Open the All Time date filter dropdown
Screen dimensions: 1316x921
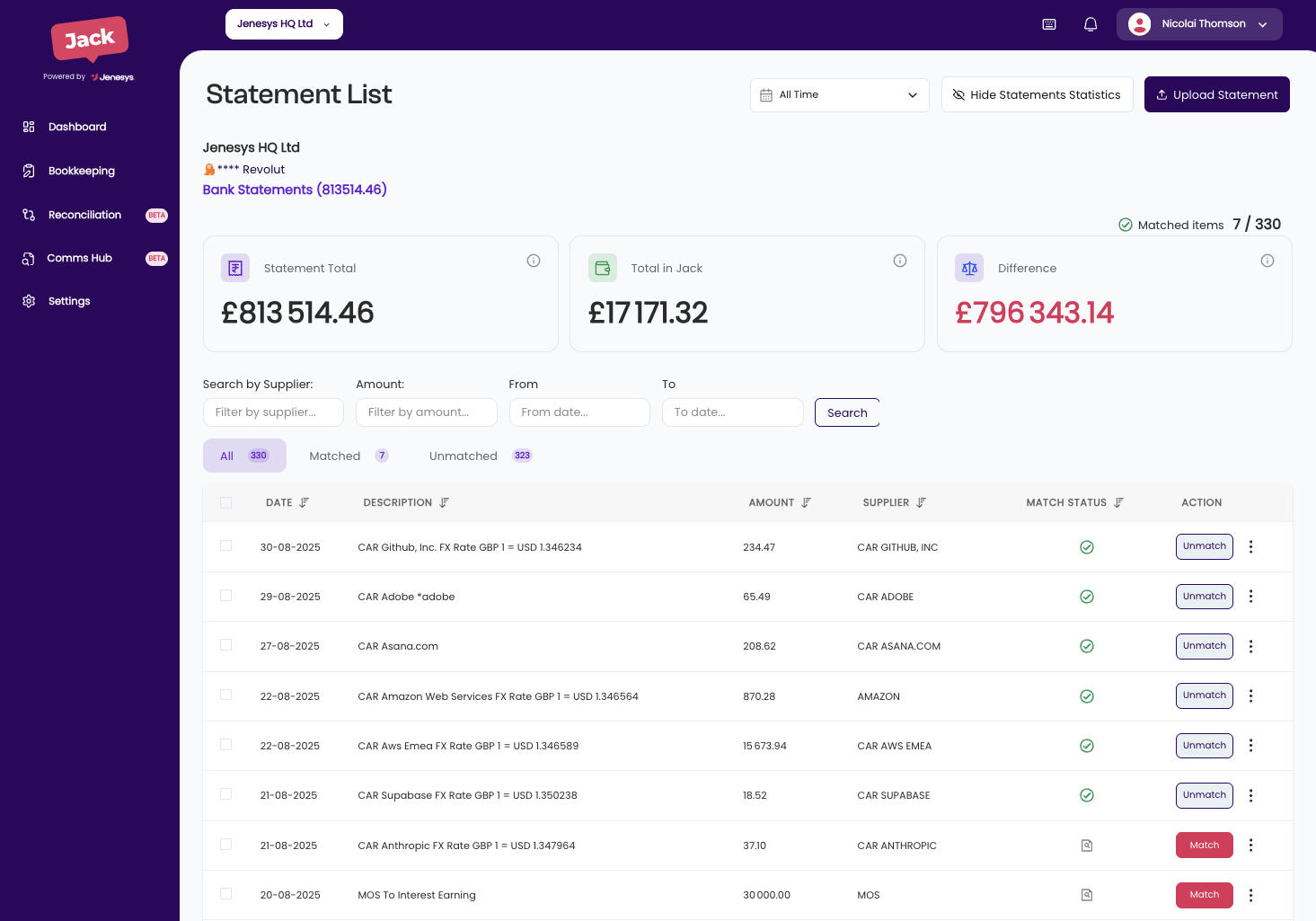point(839,94)
